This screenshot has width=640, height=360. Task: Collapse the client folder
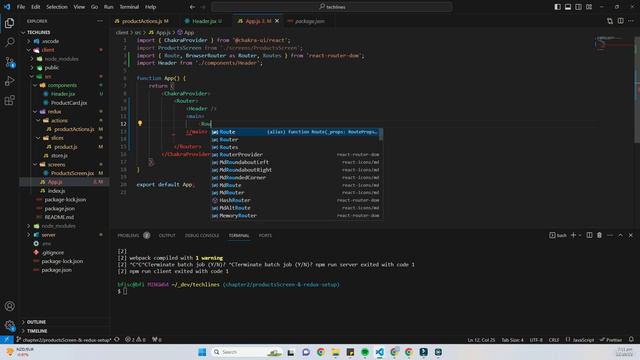pyautogui.click(x=29, y=50)
